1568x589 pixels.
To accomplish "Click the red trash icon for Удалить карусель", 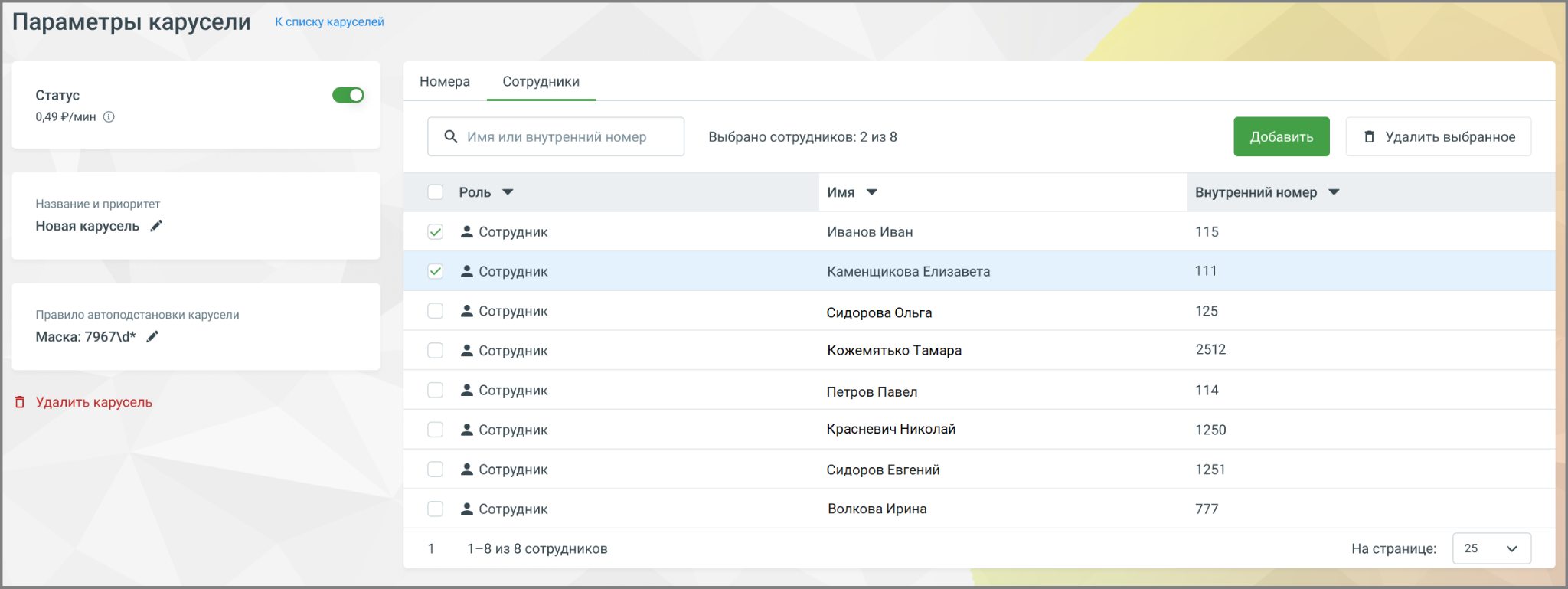I will point(20,402).
